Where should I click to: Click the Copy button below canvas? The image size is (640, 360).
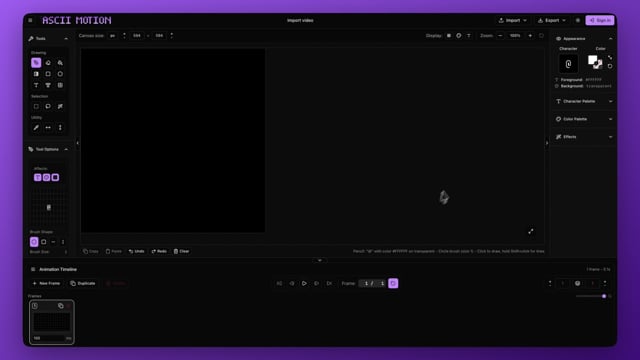pyautogui.click(x=91, y=251)
